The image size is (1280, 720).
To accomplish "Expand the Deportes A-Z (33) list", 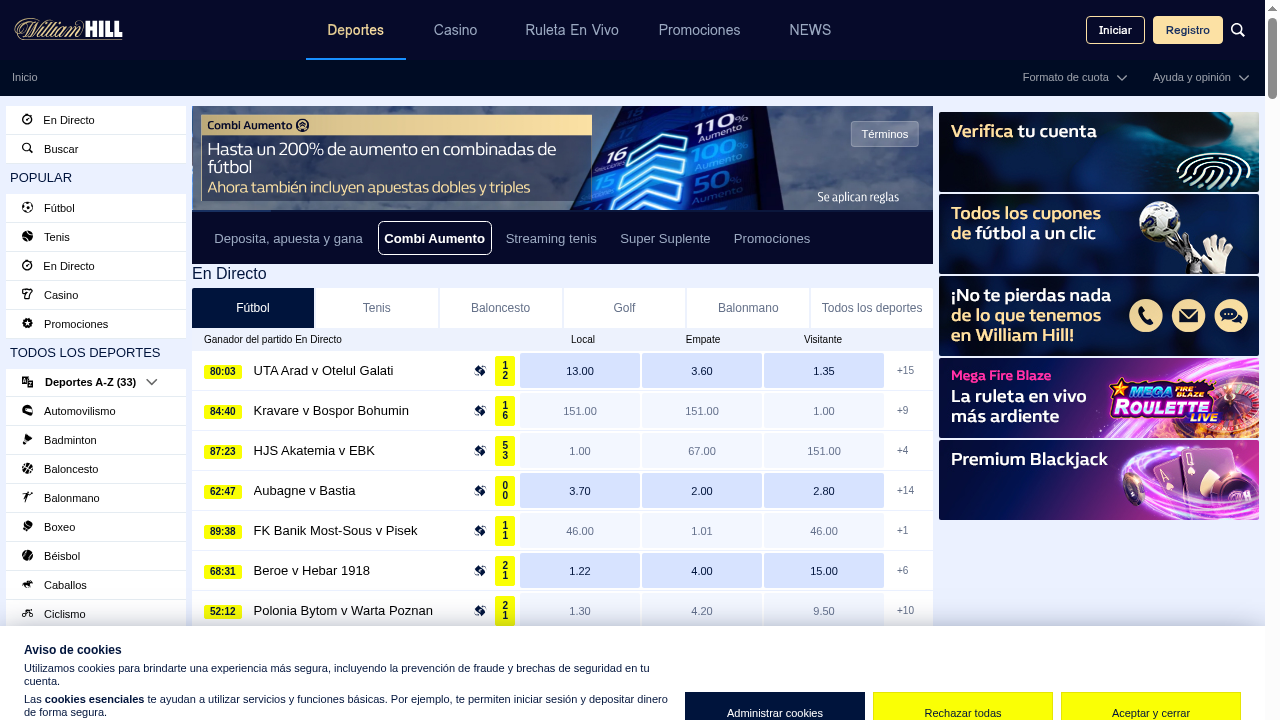I will pos(96,382).
